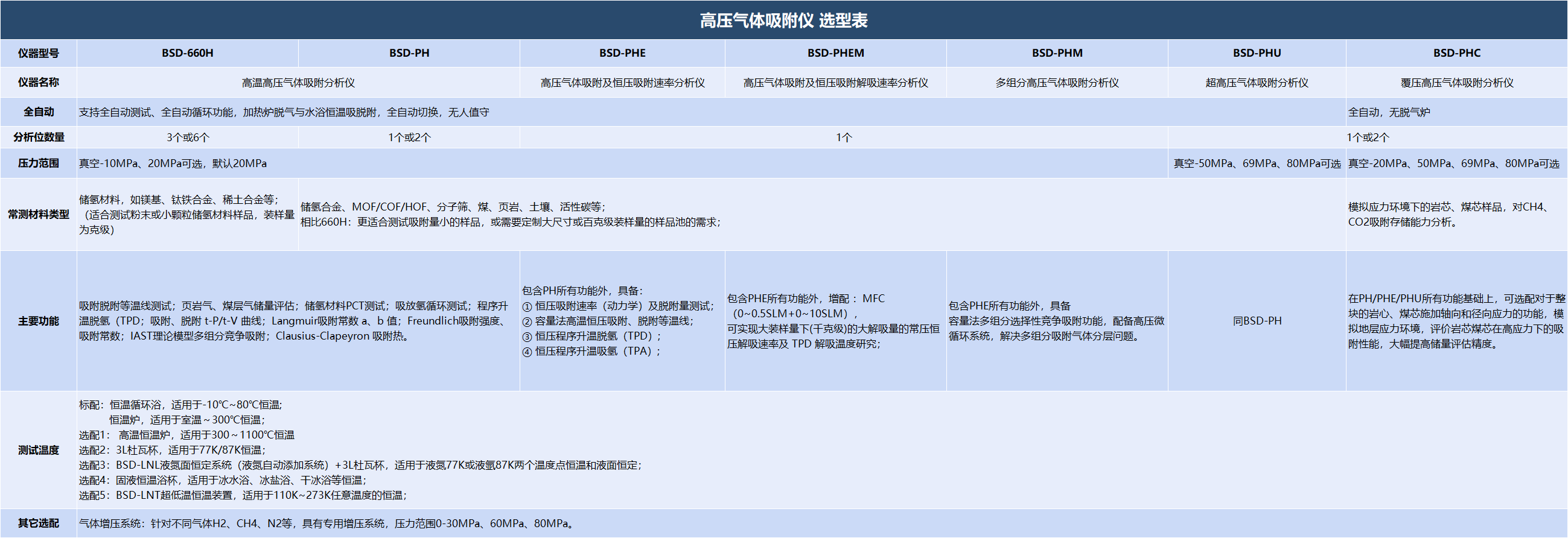Click the BSD-660H model column header
This screenshot has width=1568, height=538.
pyautogui.click(x=188, y=53)
